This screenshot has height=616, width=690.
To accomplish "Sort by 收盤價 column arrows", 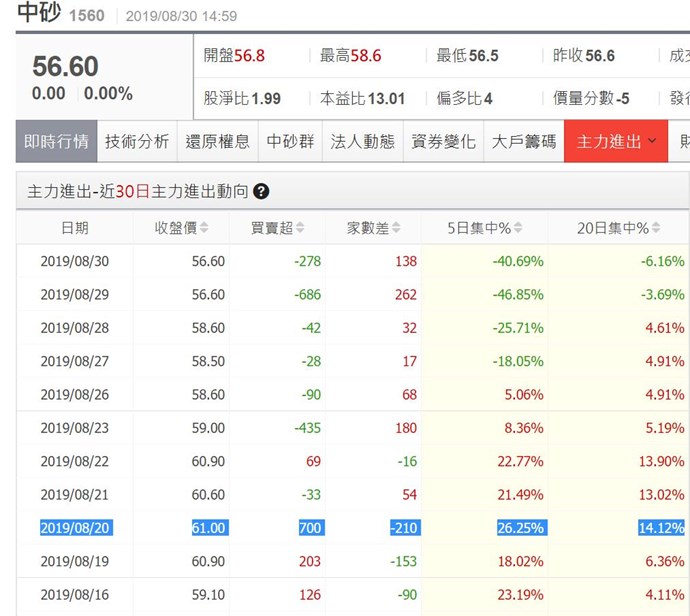I will point(204,229).
